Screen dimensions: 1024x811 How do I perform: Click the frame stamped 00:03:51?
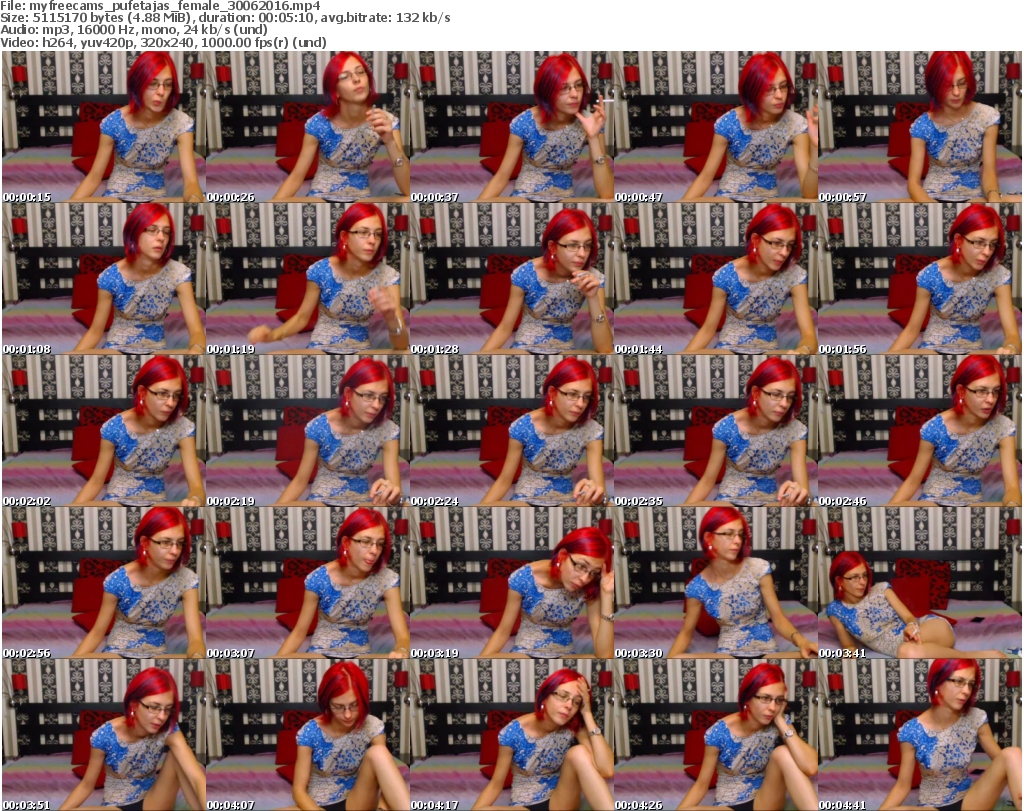103,735
